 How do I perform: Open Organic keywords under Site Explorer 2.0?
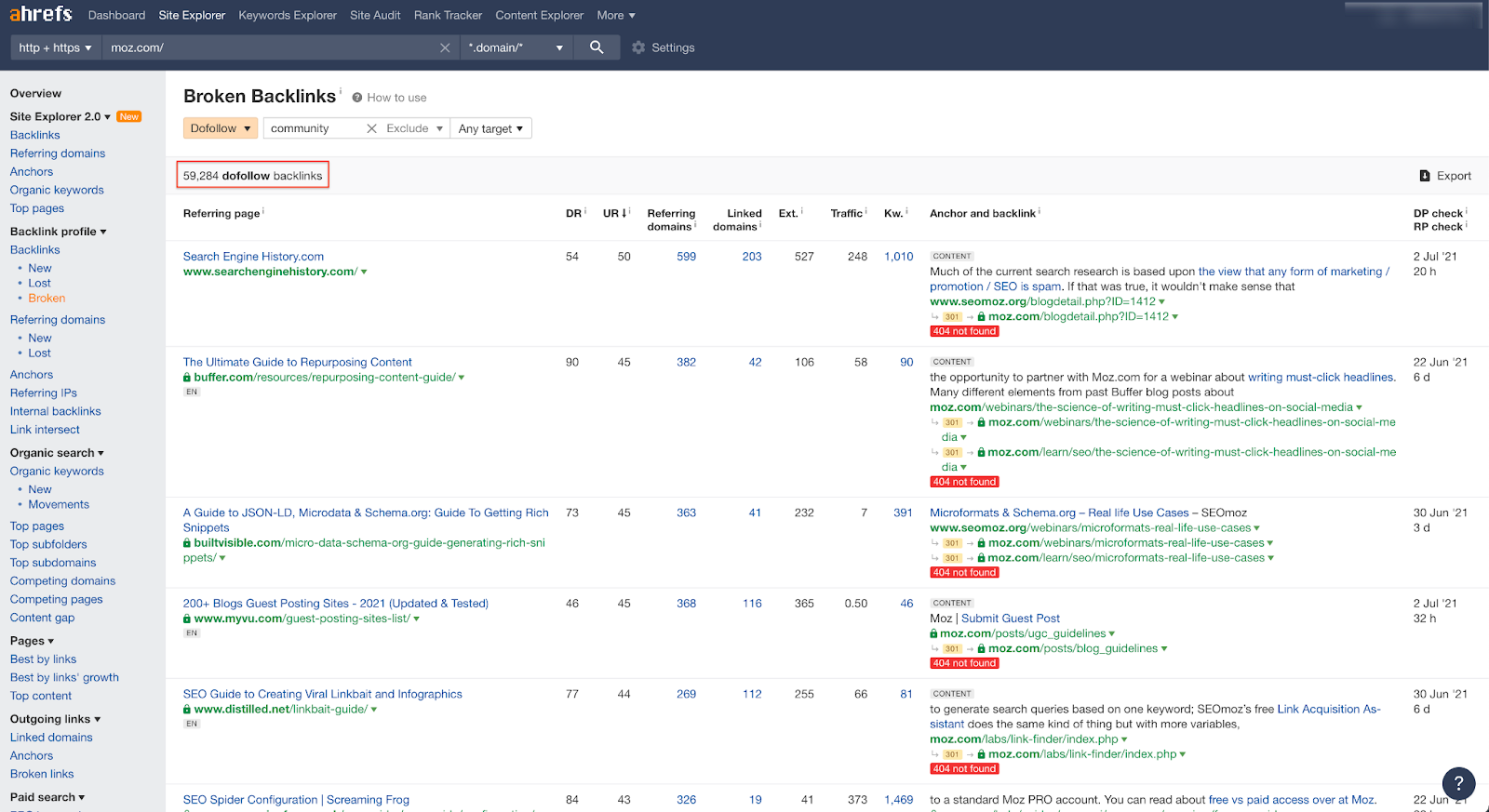pos(57,190)
